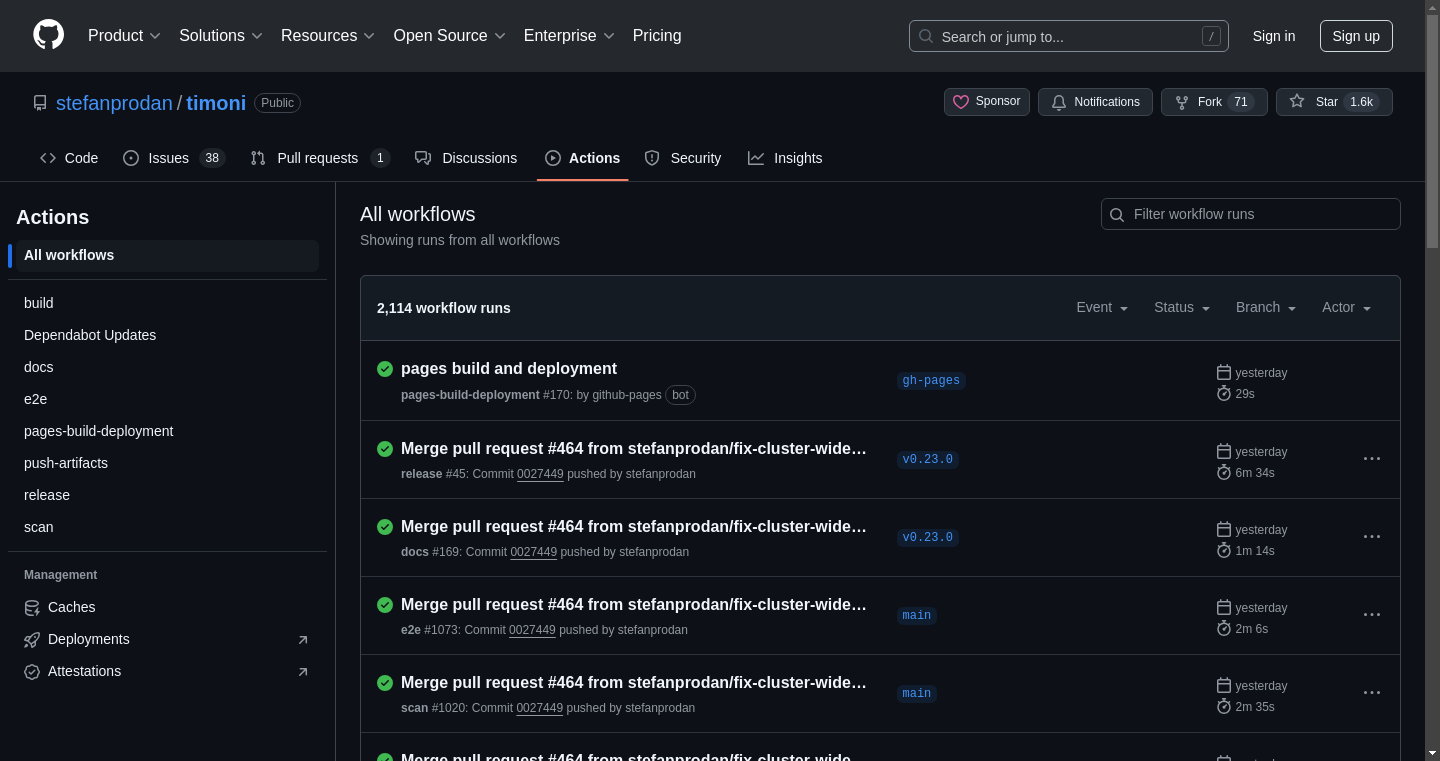Viewport: 1440px width, 761px height.
Task: Expand the Product menu
Action: tap(124, 36)
